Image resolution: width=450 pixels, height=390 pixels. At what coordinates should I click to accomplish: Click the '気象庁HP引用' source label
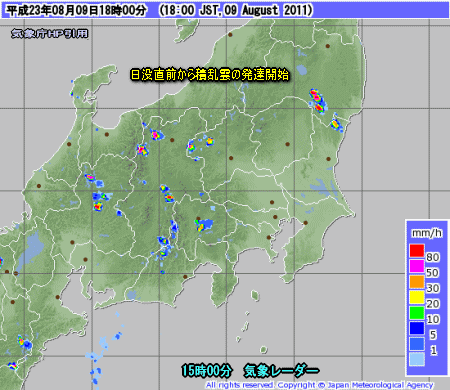pyautogui.click(x=50, y=33)
